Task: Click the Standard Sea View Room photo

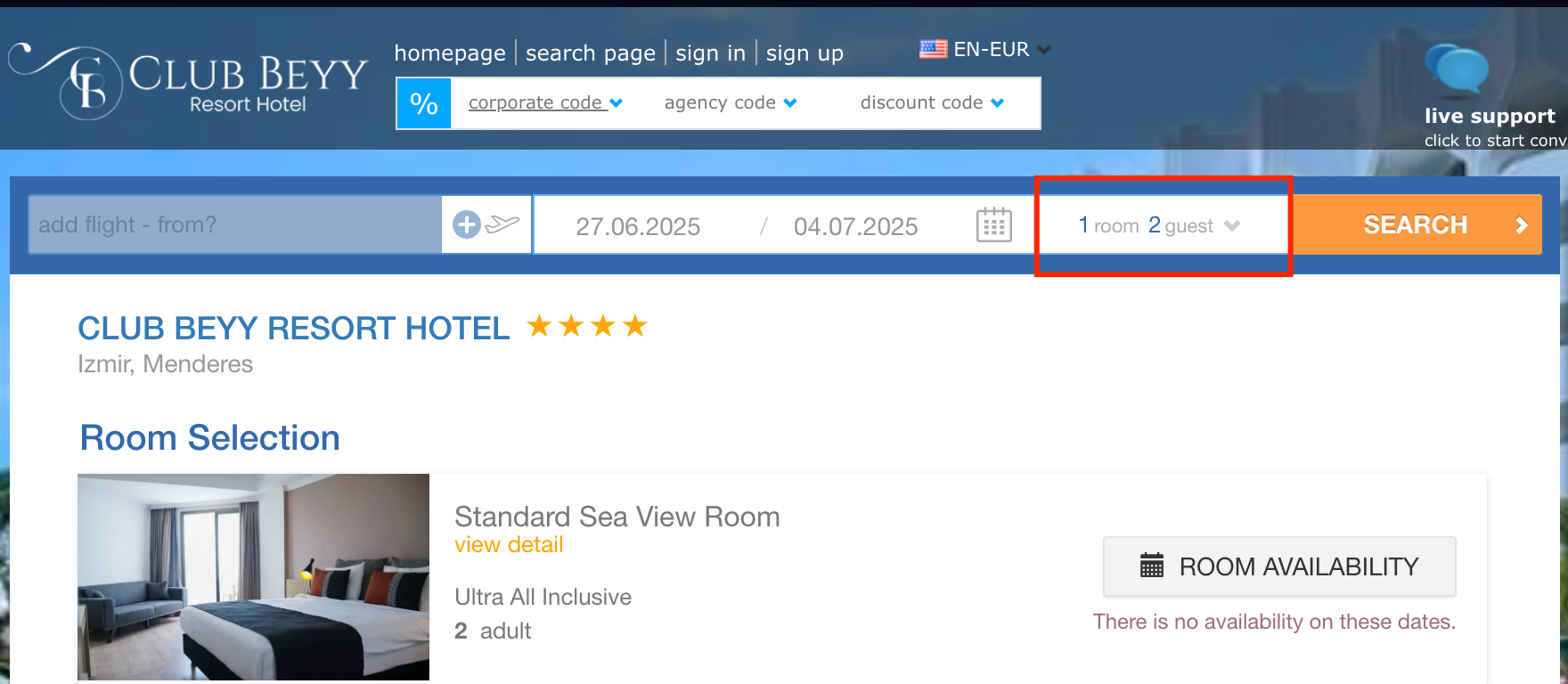Action: click(x=253, y=577)
